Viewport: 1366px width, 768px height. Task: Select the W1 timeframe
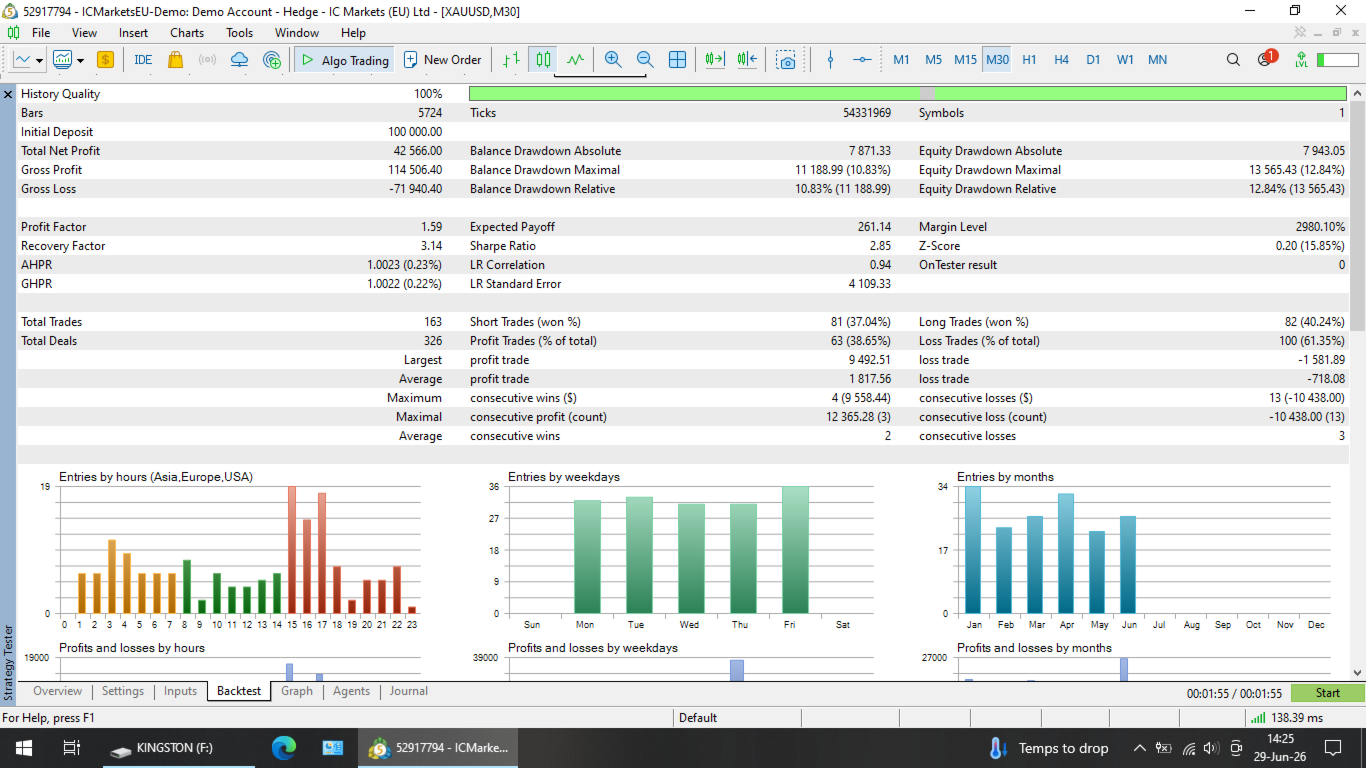1125,60
